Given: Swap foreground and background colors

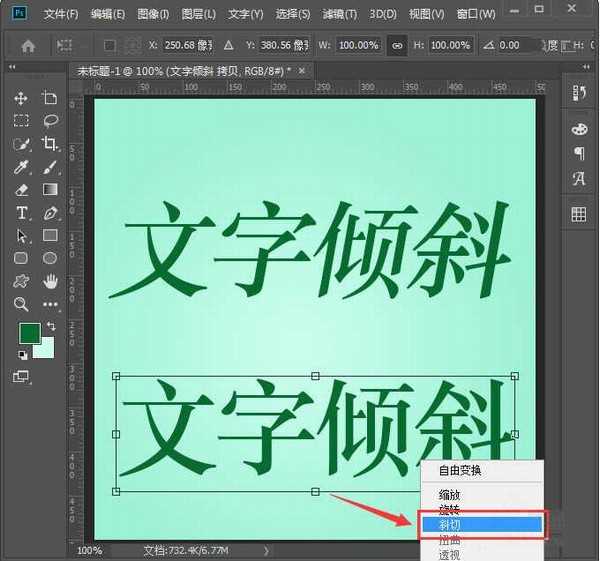Looking at the screenshot, I should coord(50,327).
